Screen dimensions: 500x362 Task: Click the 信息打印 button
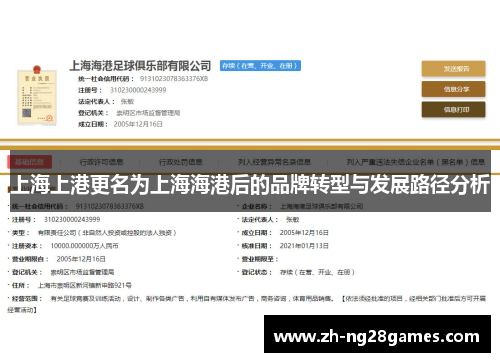(x=453, y=110)
